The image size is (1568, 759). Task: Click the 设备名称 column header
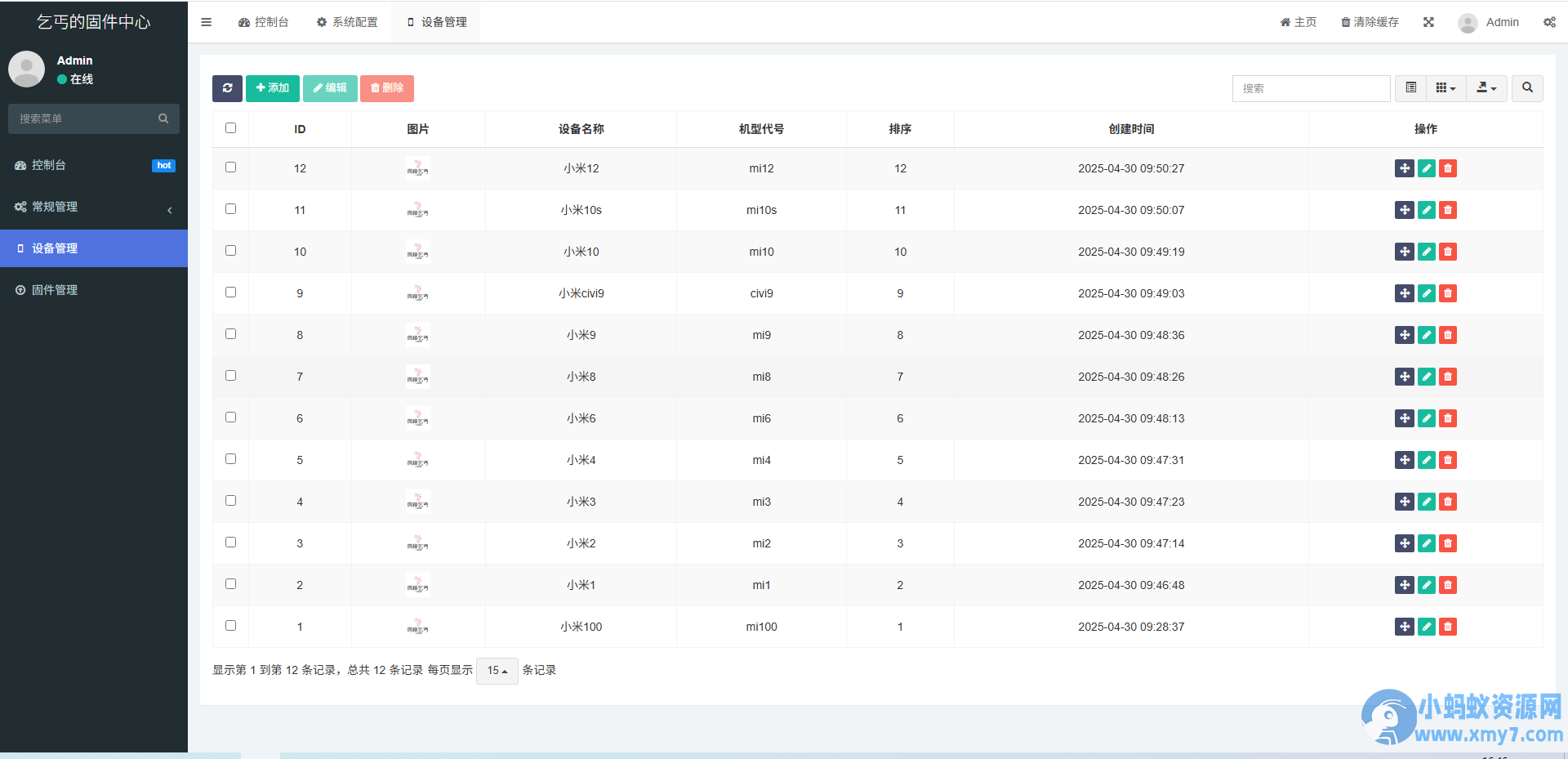pos(581,129)
